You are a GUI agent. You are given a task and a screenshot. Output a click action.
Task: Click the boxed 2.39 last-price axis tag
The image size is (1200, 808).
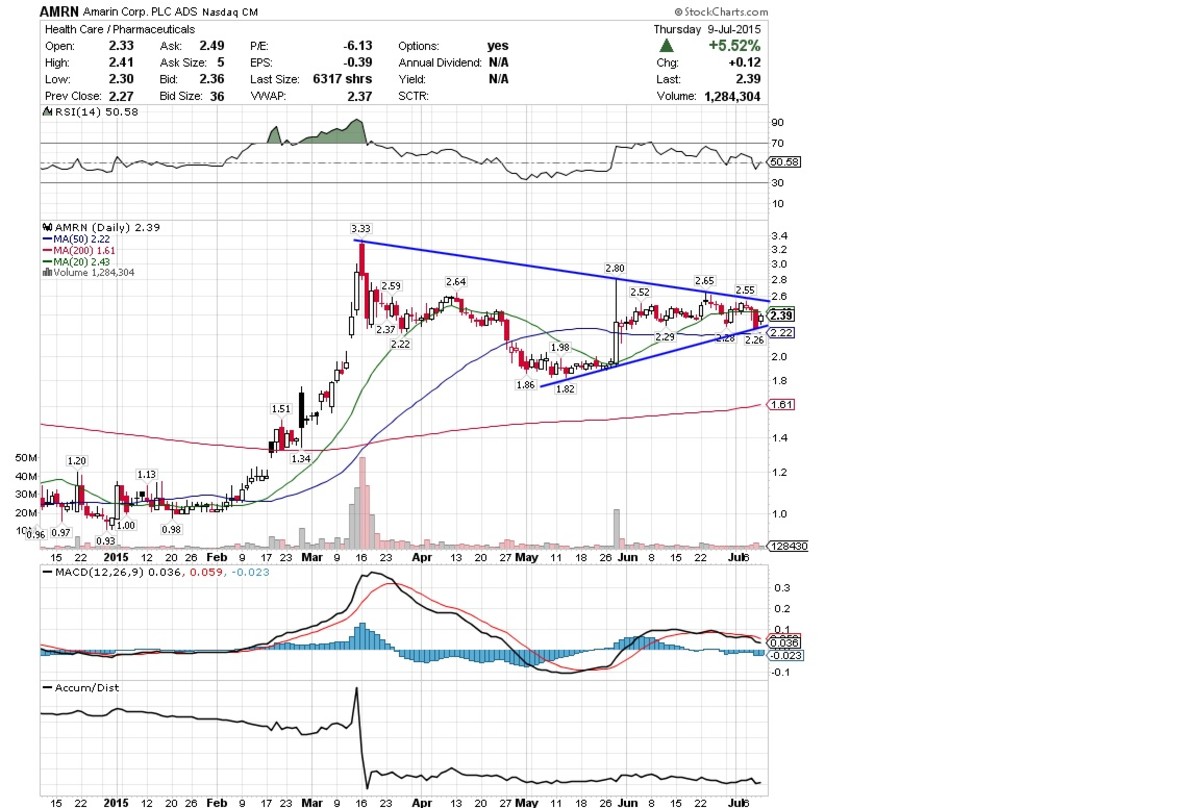(x=782, y=316)
